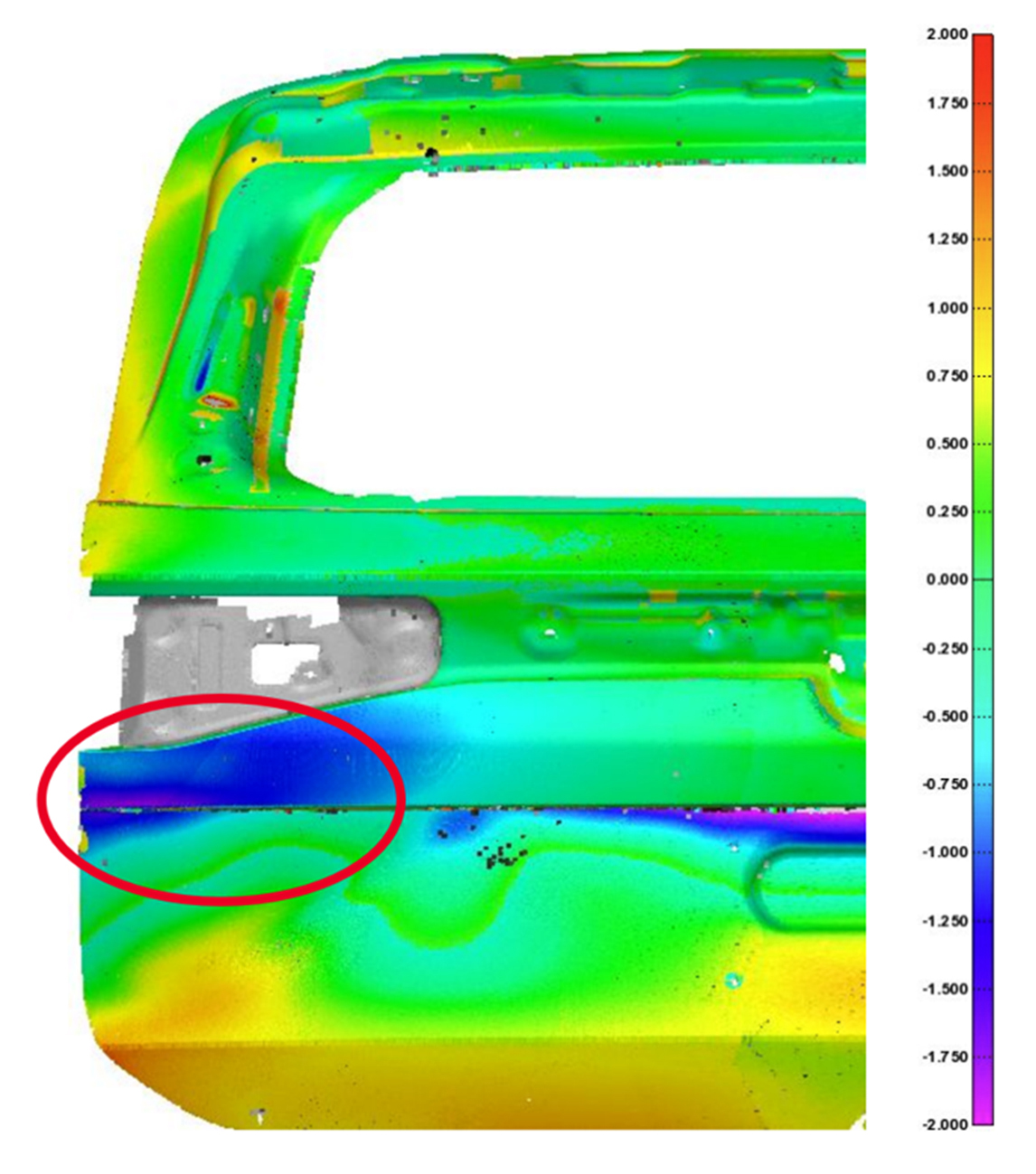
Task: Click the cluster of black dots mid-door
Action: click(x=503, y=852)
